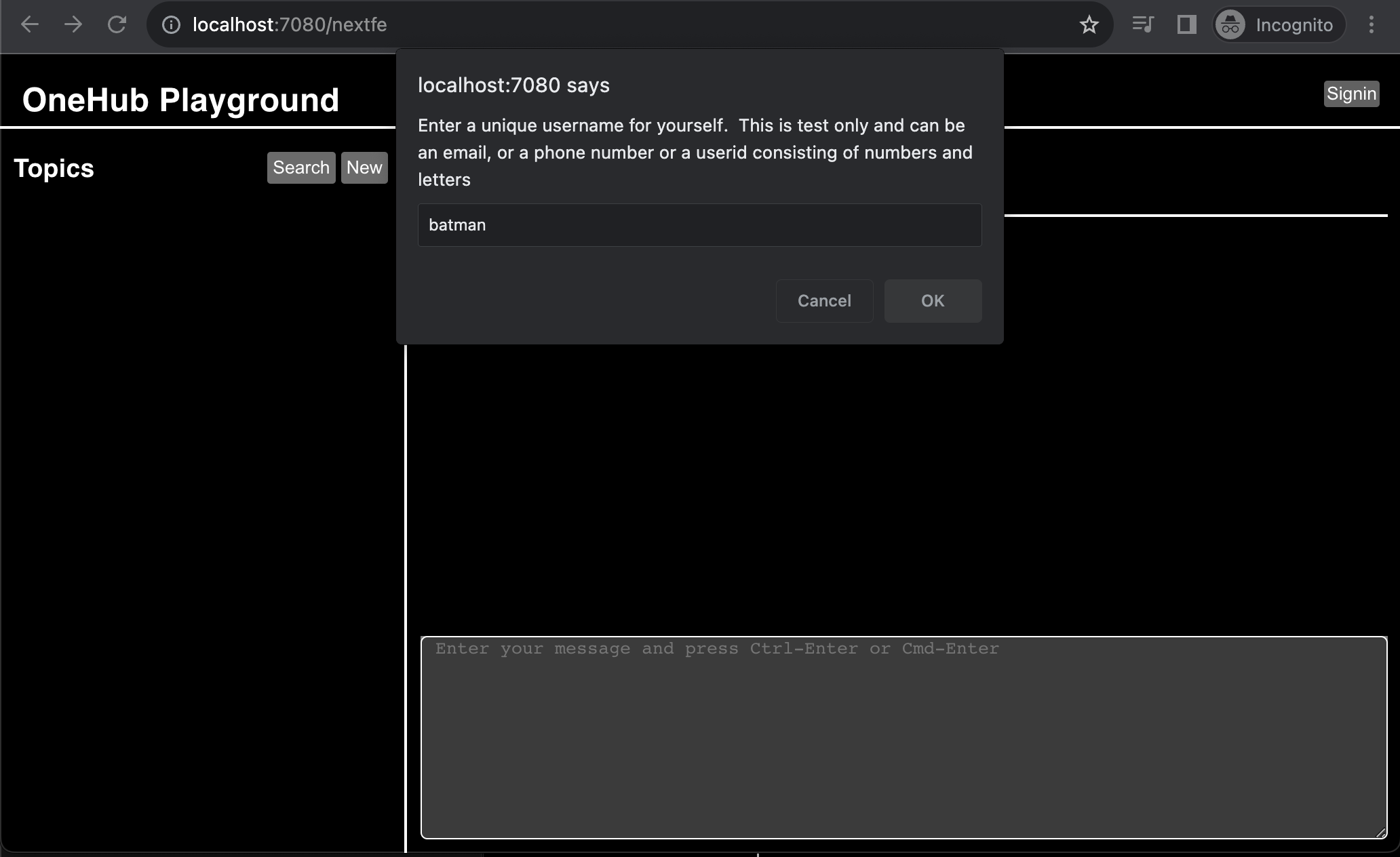Confirm the username with OK
The width and height of the screenshot is (1400, 857).
pyautogui.click(x=933, y=301)
